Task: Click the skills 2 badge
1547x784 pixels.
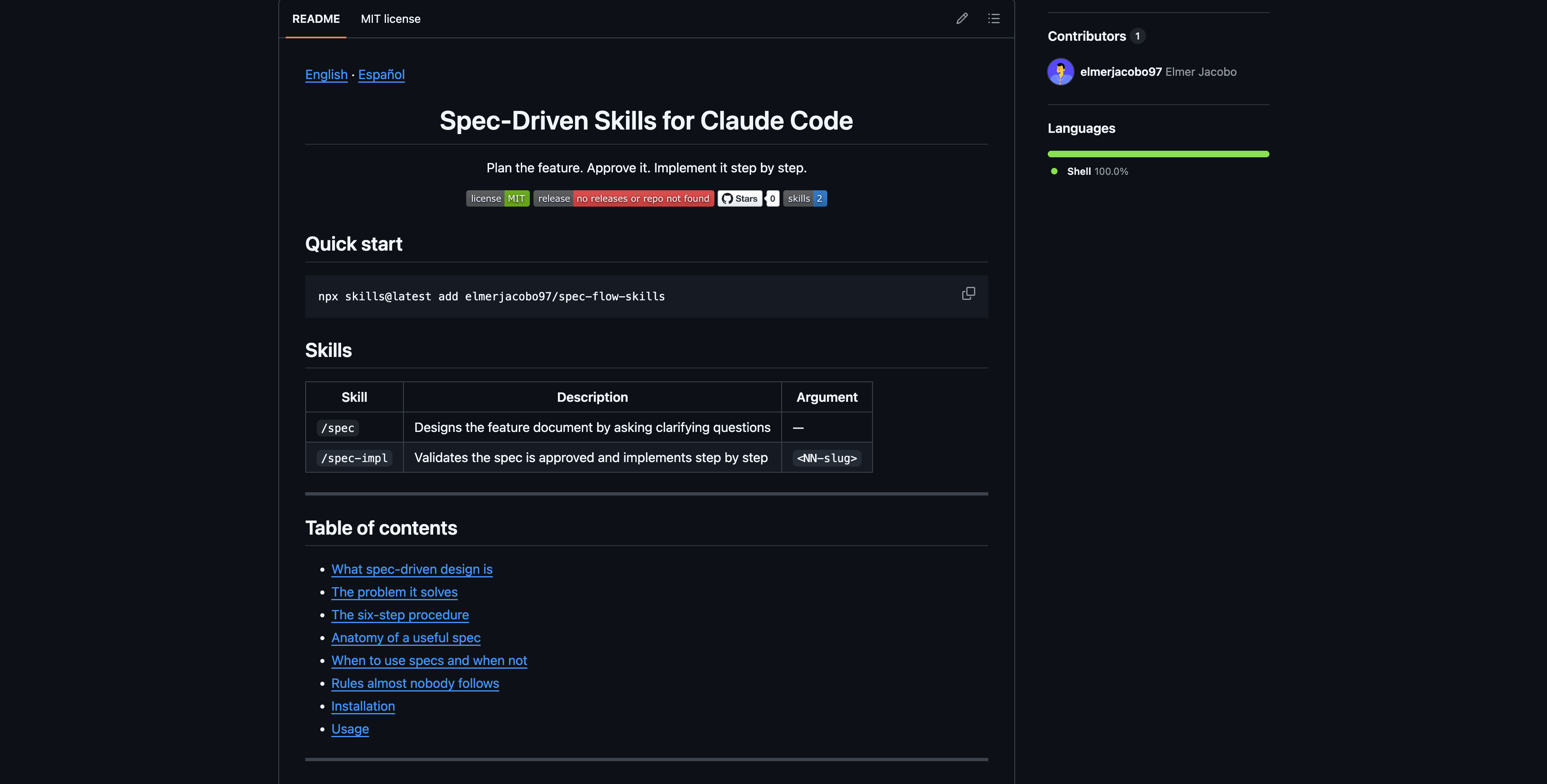Action: (805, 199)
